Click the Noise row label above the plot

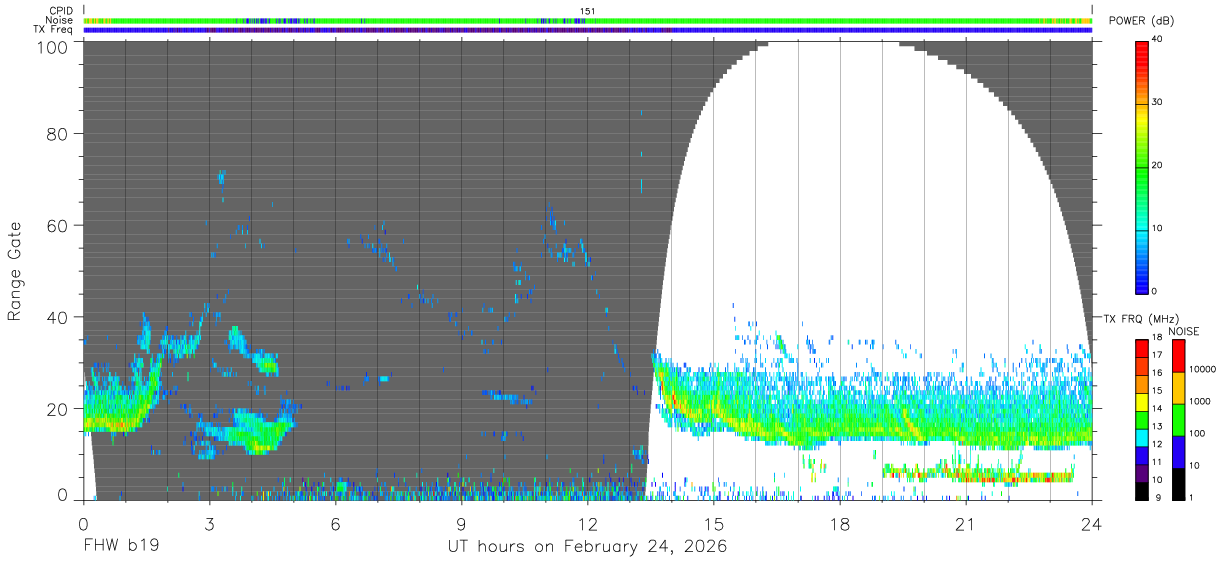pos(59,20)
